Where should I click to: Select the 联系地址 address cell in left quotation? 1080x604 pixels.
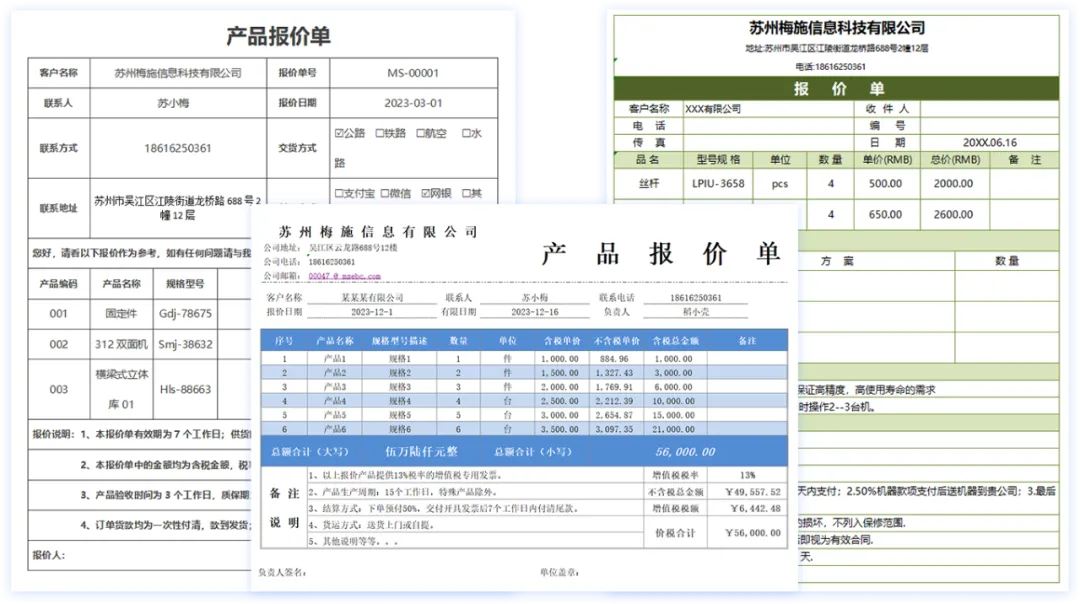178,208
